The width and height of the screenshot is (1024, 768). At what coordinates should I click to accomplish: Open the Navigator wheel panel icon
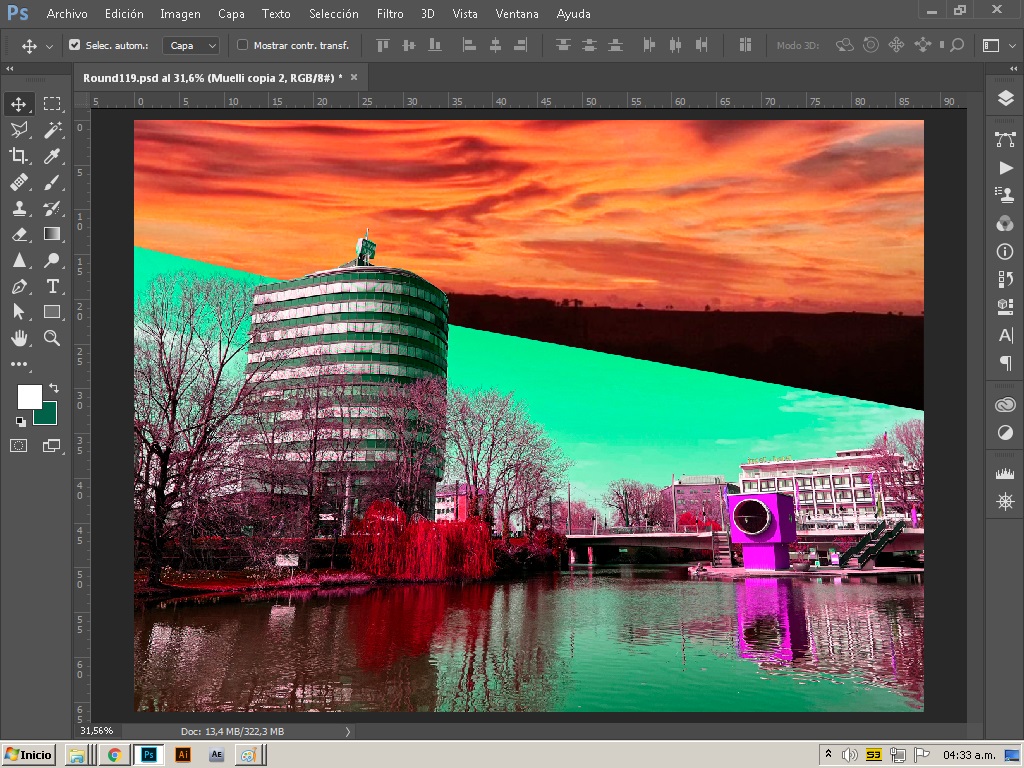pos(1006,501)
